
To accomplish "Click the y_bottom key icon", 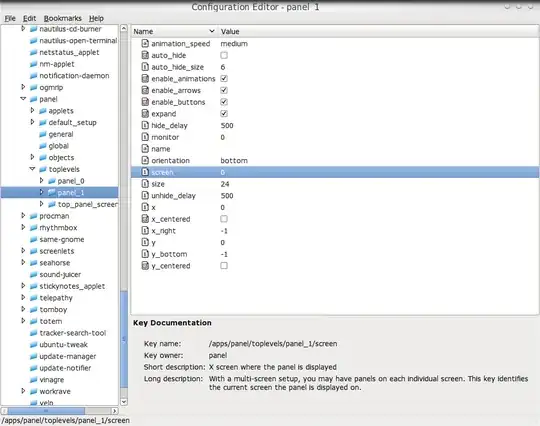I will click(x=145, y=254).
